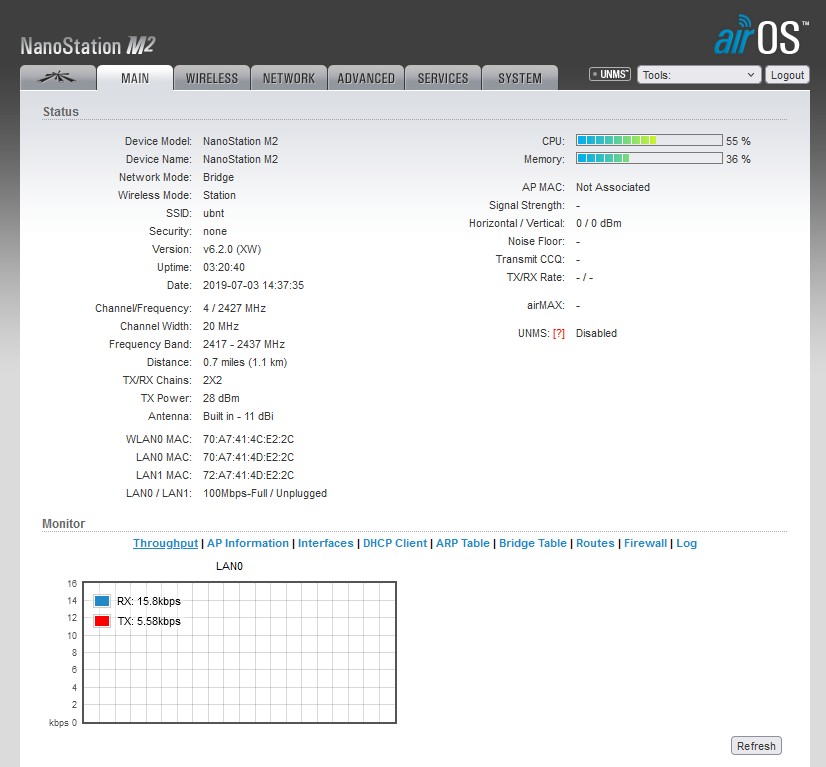This screenshot has width=826, height=767.
Task: Open the AP Information link
Action: click(x=248, y=543)
